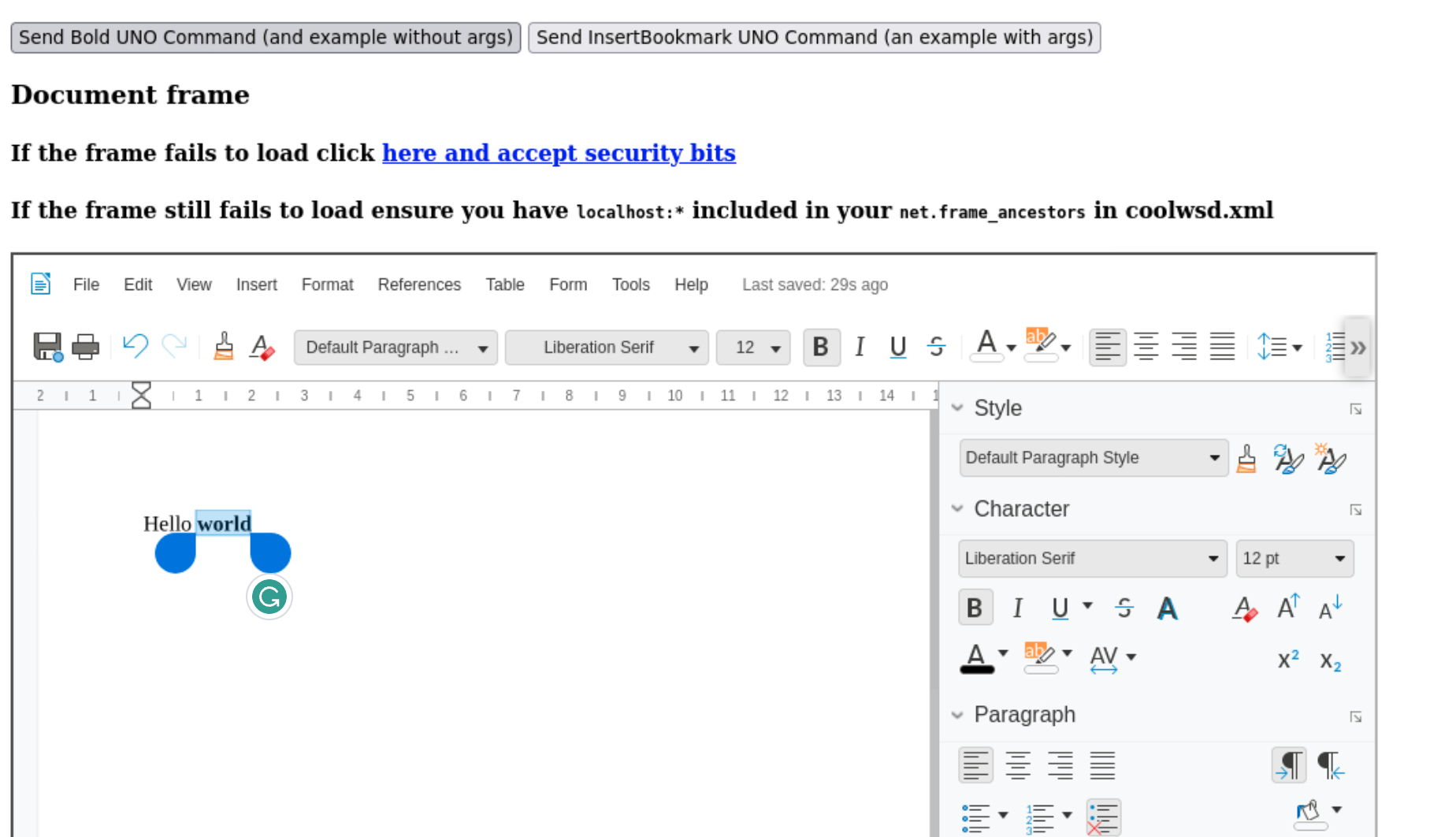Open the Form menu
This screenshot has width=1456, height=837.
[568, 285]
